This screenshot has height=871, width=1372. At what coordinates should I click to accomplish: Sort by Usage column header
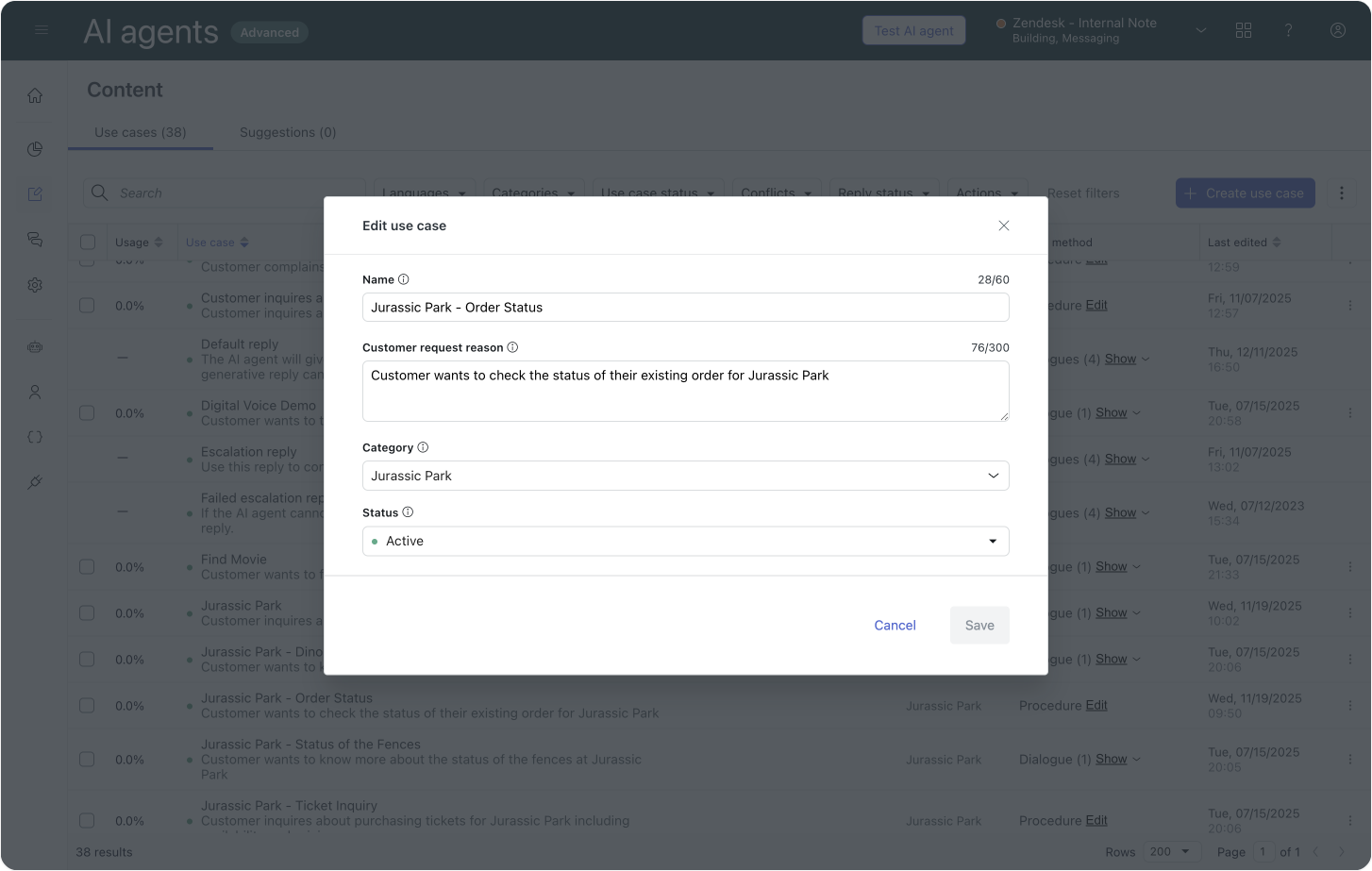(x=139, y=243)
